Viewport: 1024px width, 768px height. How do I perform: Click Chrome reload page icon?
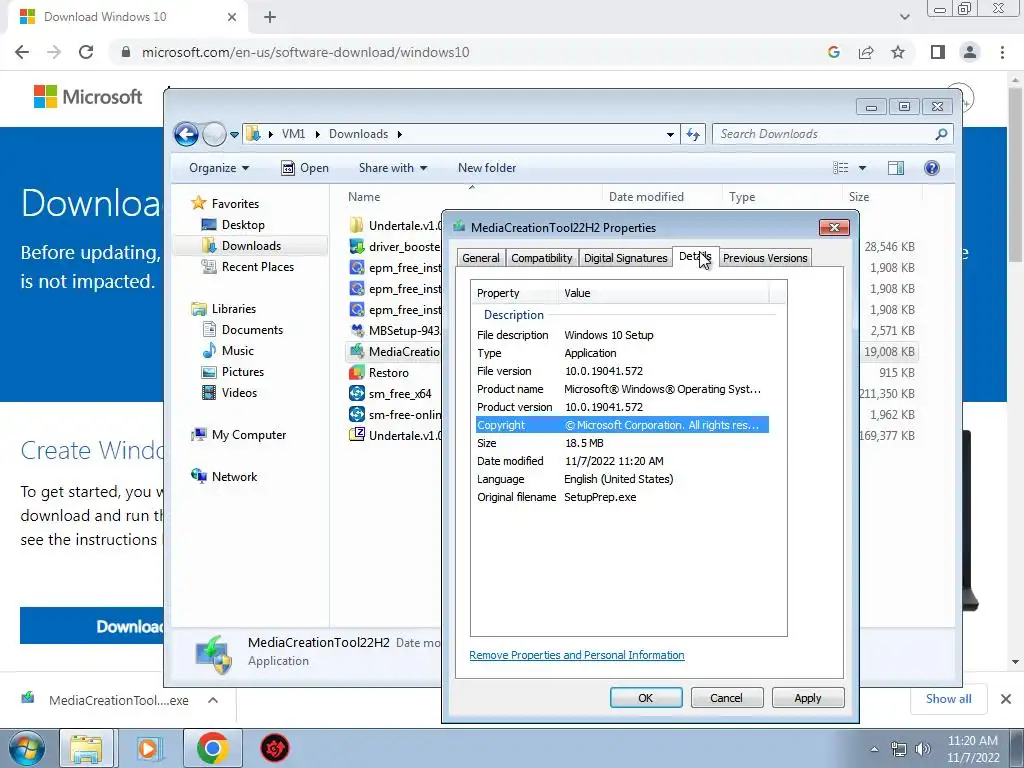(x=86, y=52)
